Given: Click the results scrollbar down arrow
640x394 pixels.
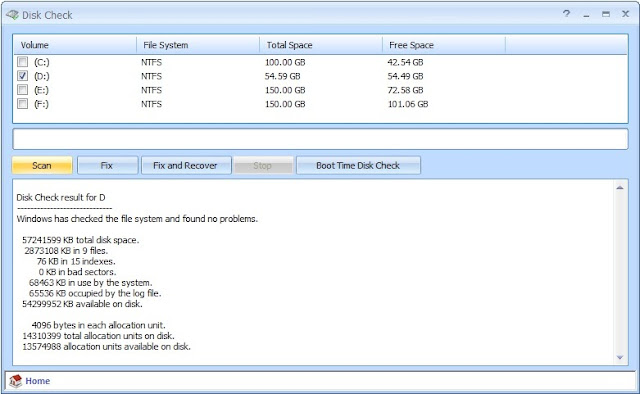Looking at the screenshot, I should coord(620,357).
